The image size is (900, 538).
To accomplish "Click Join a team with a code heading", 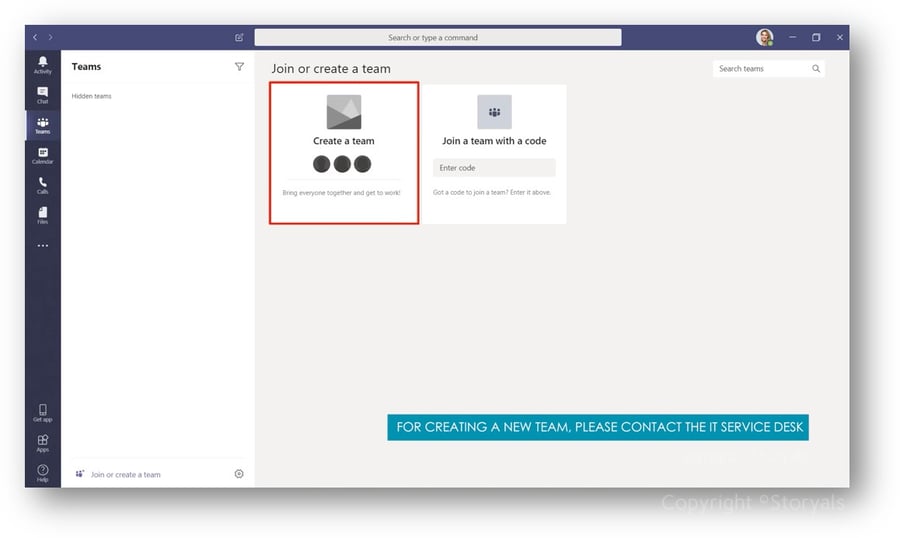I will click(494, 141).
